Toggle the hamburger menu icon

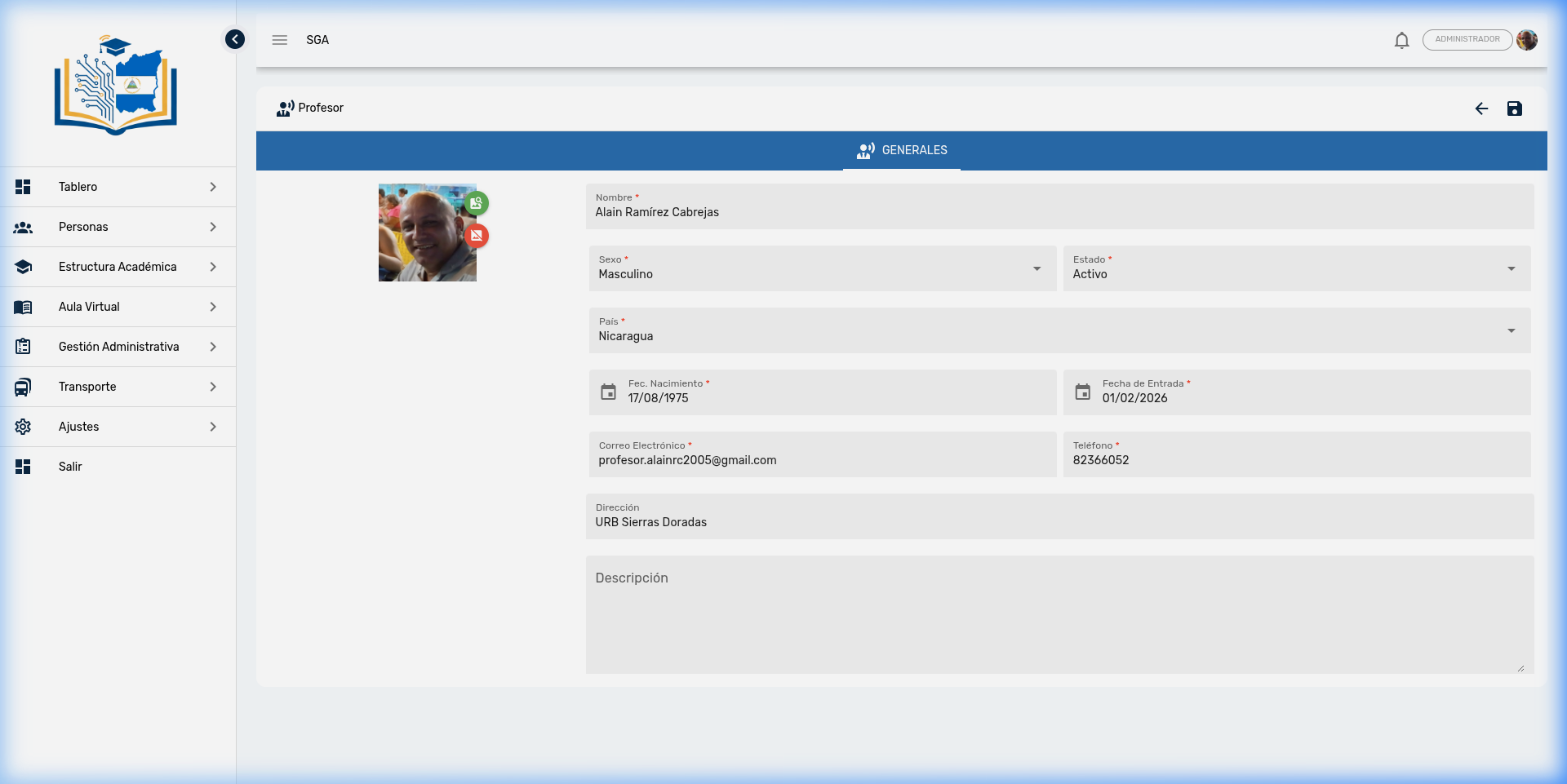[280, 40]
